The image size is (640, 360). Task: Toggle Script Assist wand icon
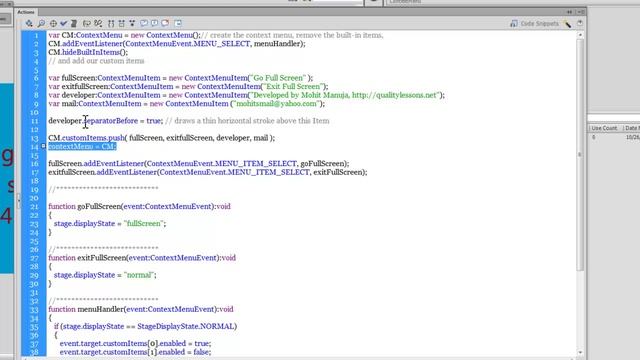pos(568,24)
